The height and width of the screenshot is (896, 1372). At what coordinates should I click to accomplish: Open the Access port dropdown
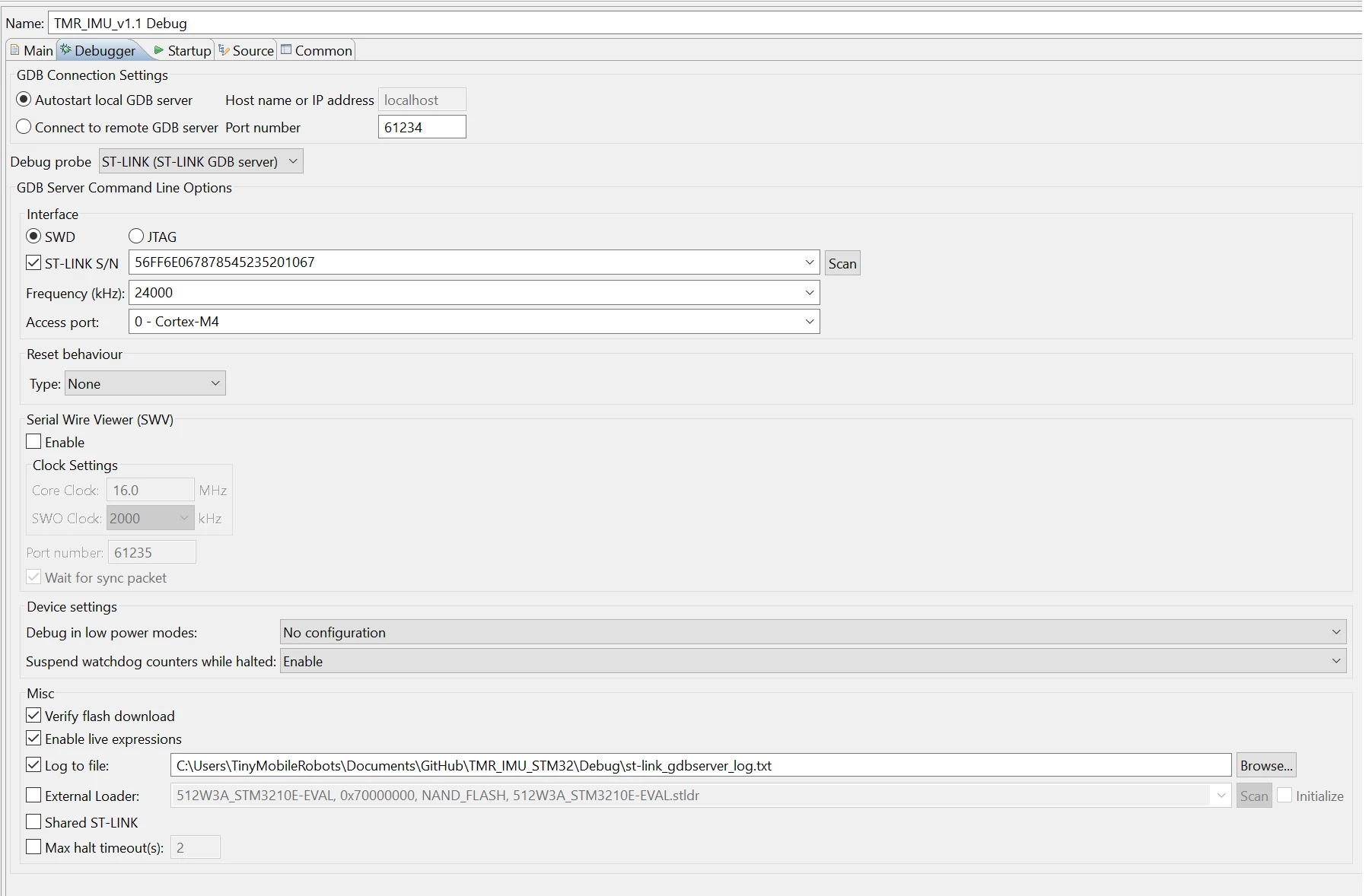click(810, 322)
